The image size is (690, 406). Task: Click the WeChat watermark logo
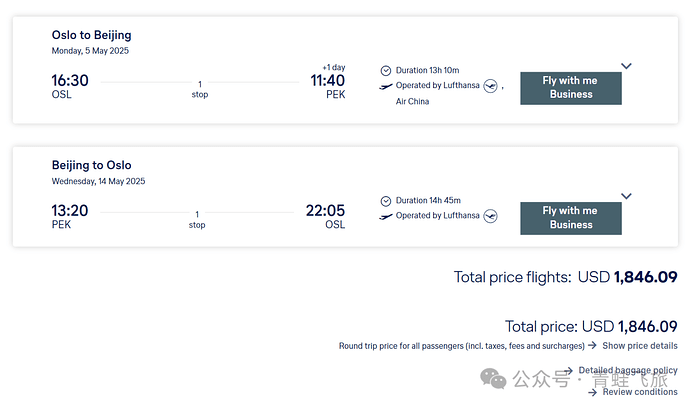(x=493, y=378)
